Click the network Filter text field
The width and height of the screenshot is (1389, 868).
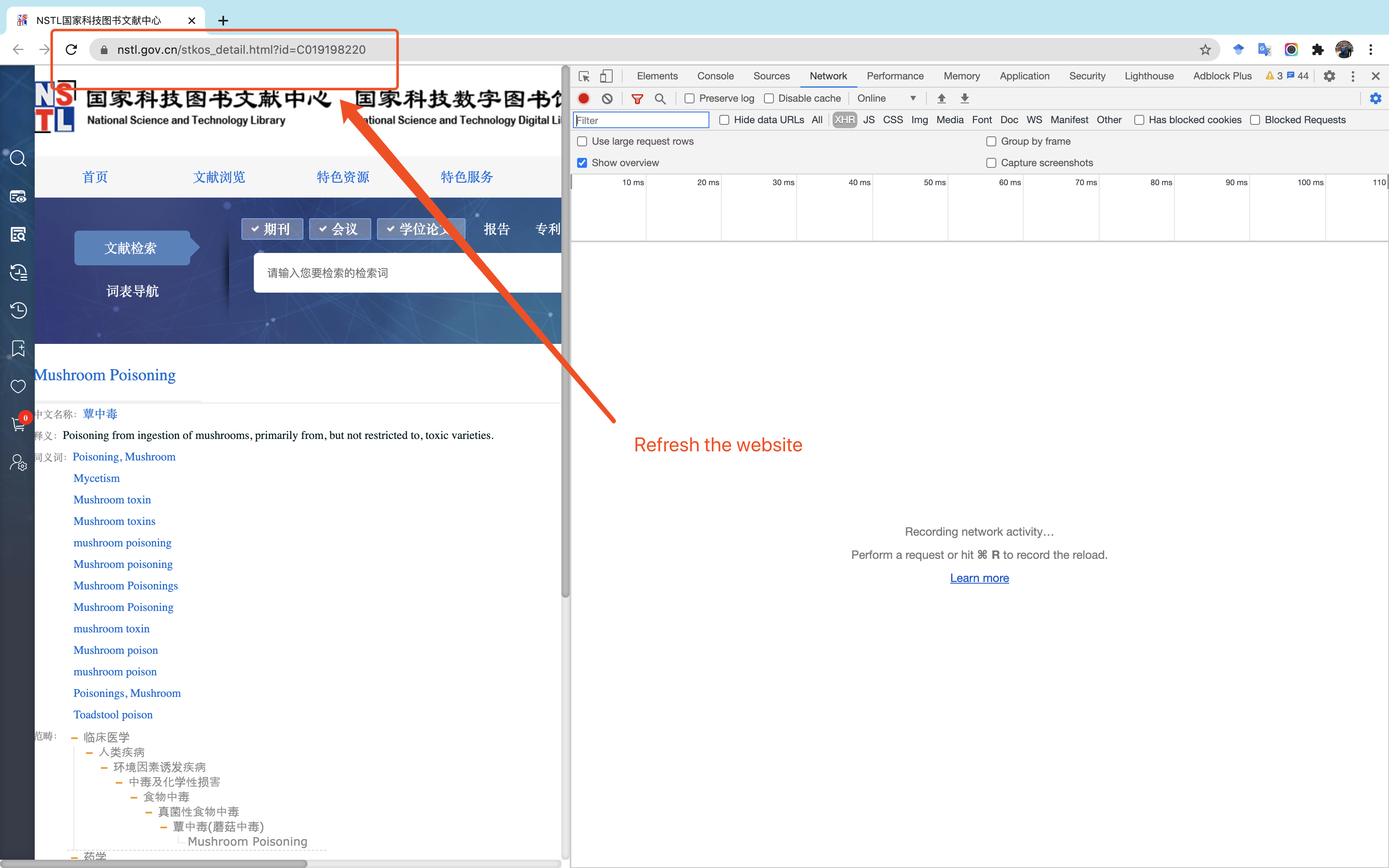coord(641,120)
